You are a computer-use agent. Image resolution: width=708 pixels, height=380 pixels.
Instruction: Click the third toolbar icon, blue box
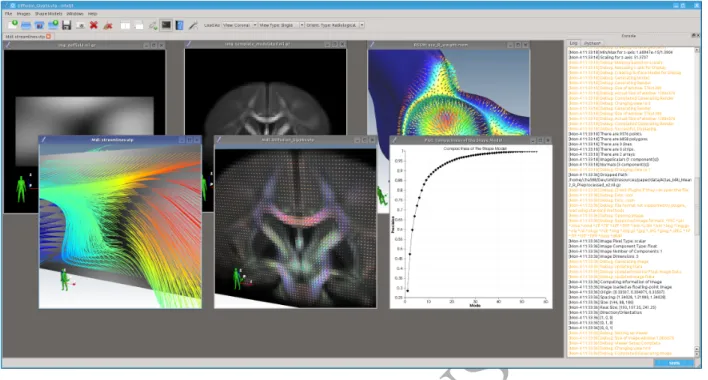click(x=39, y=25)
